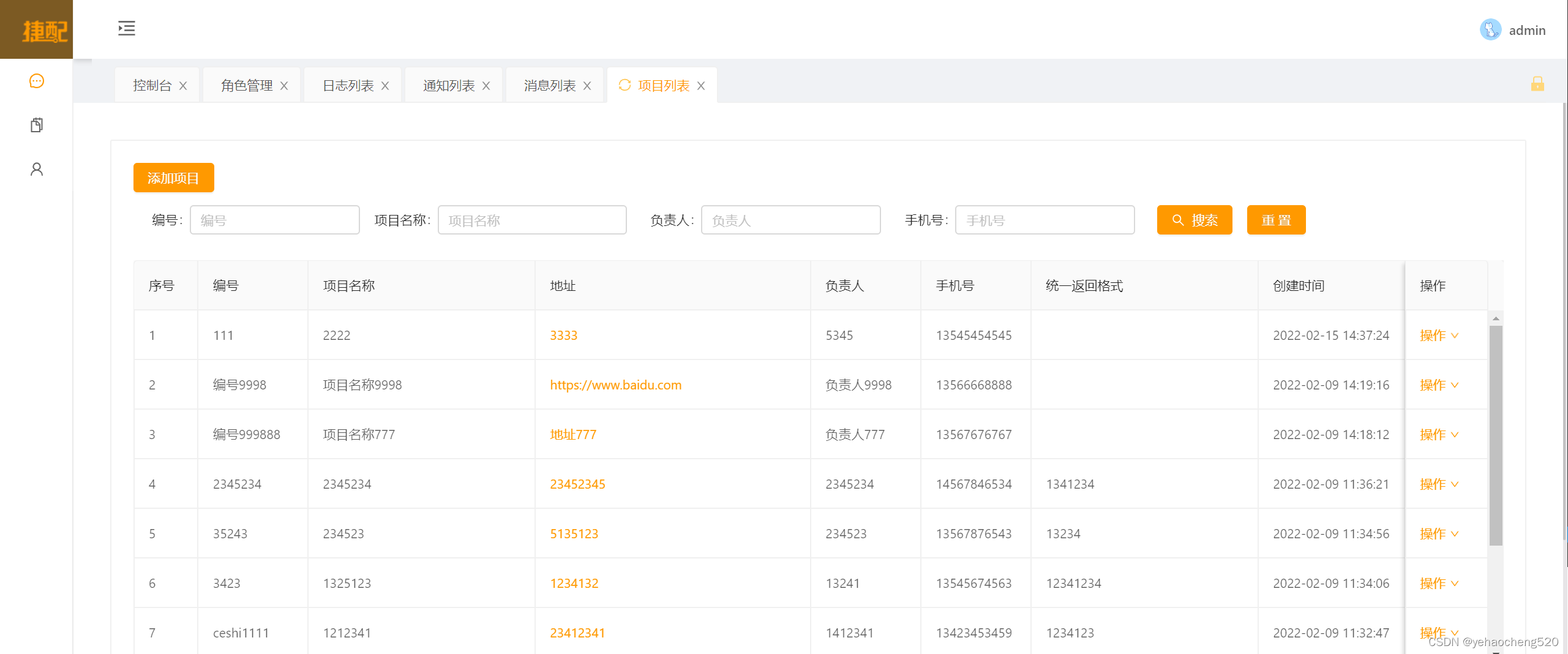Image resolution: width=1568 pixels, height=654 pixels.
Task: Open 操作 dropdown for row 3423
Action: (1439, 583)
